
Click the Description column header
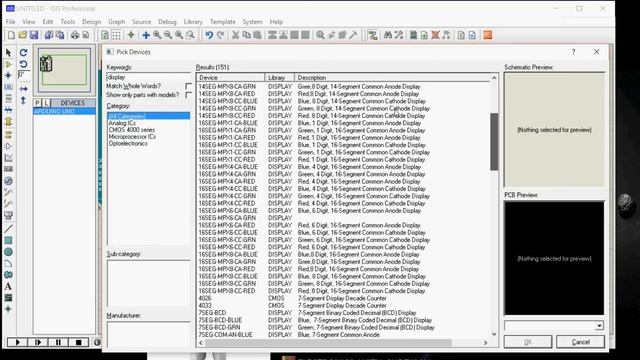pyautogui.click(x=392, y=78)
